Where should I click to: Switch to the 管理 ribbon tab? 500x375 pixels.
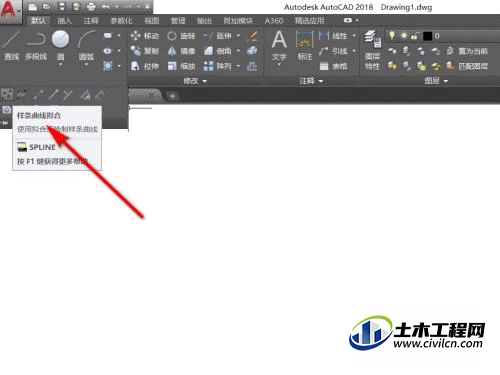tap(178, 21)
